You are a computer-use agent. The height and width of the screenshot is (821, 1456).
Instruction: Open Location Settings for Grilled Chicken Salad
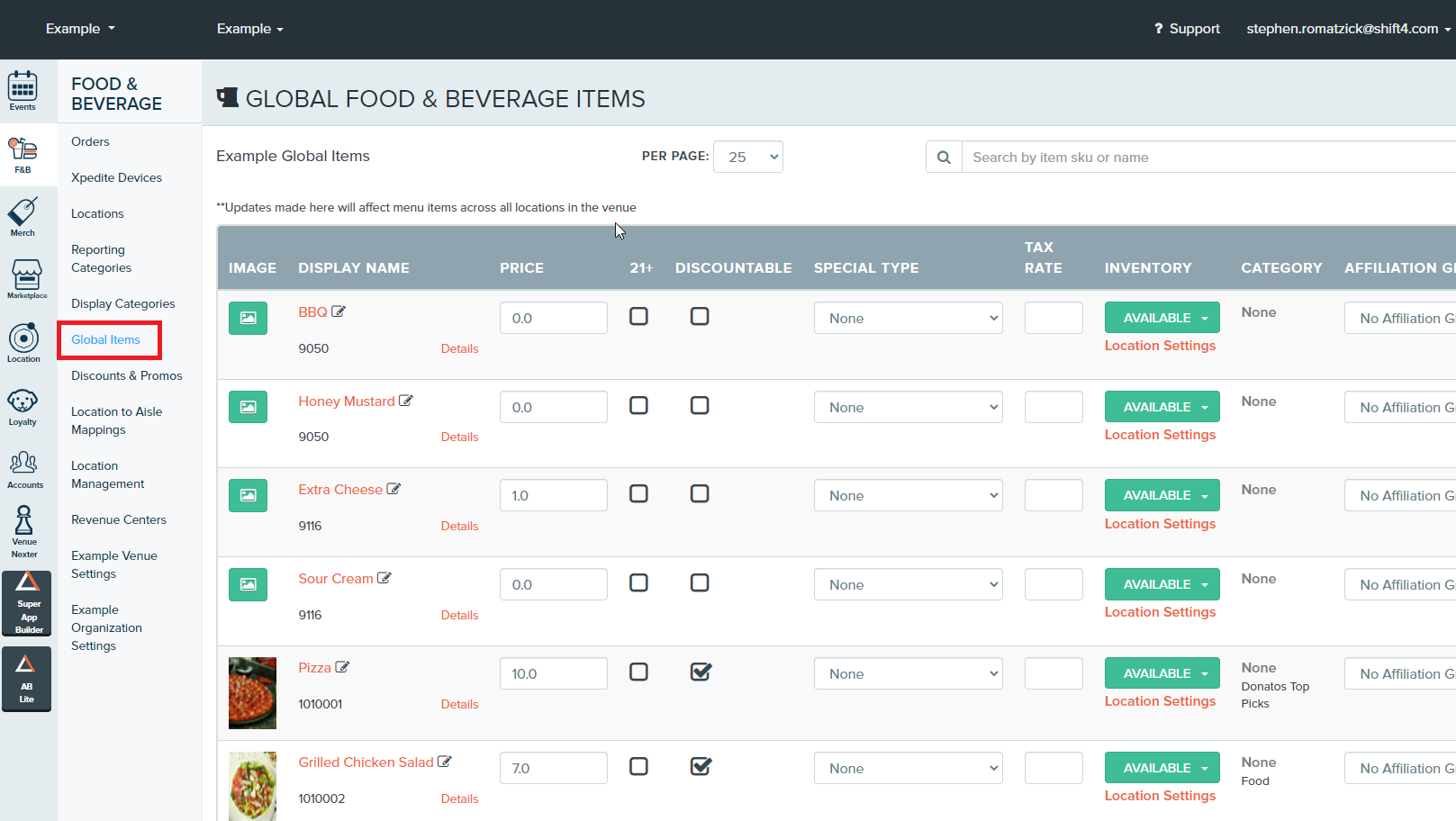coord(1160,796)
